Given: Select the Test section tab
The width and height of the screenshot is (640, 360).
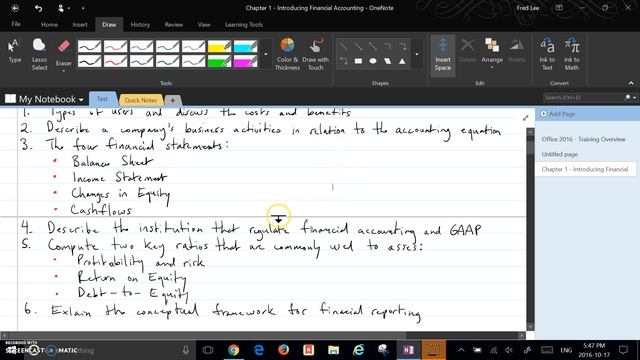Looking at the screenshot, I should coord(102,99).
